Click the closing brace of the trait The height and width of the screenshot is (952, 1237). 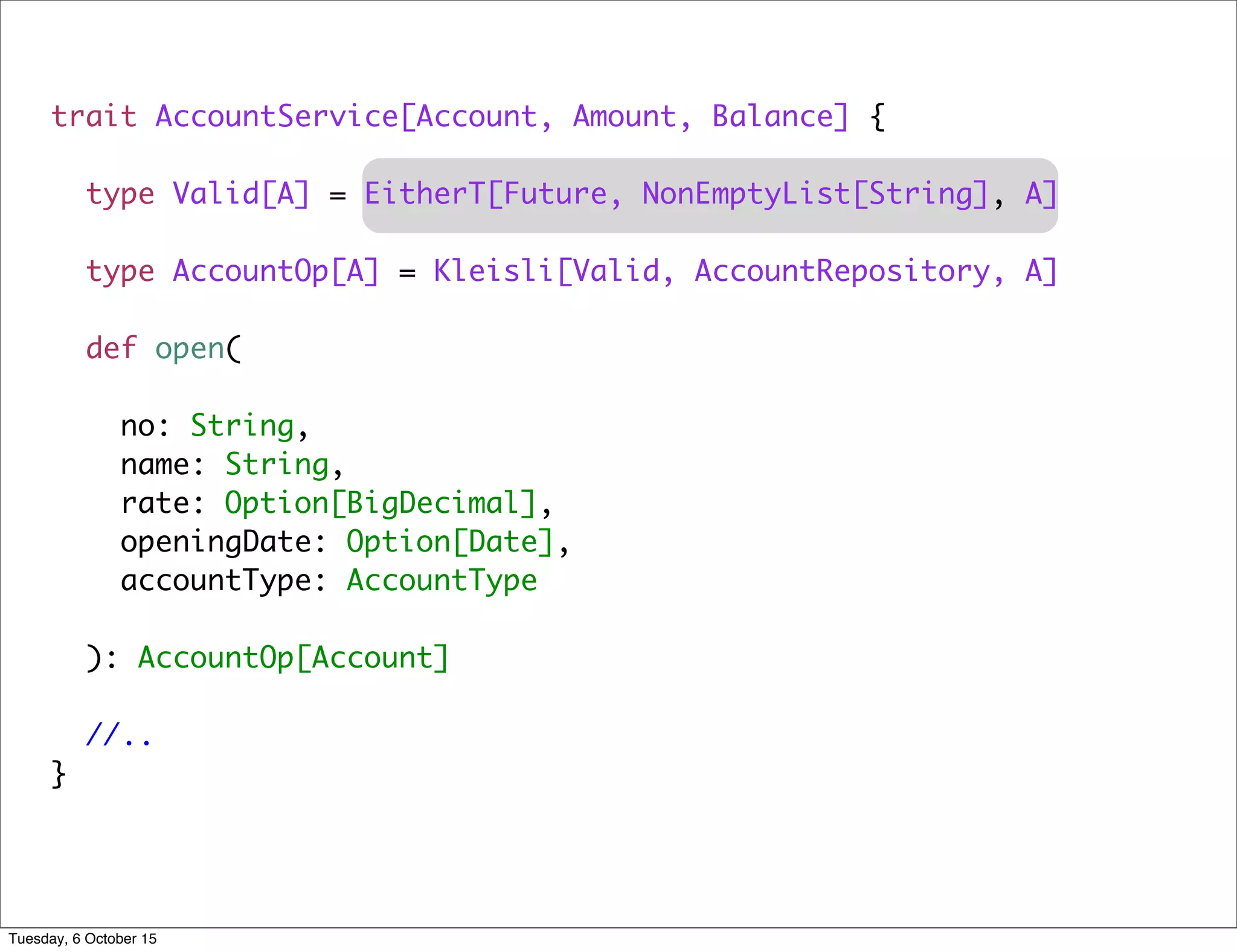(x=59, y=774)
